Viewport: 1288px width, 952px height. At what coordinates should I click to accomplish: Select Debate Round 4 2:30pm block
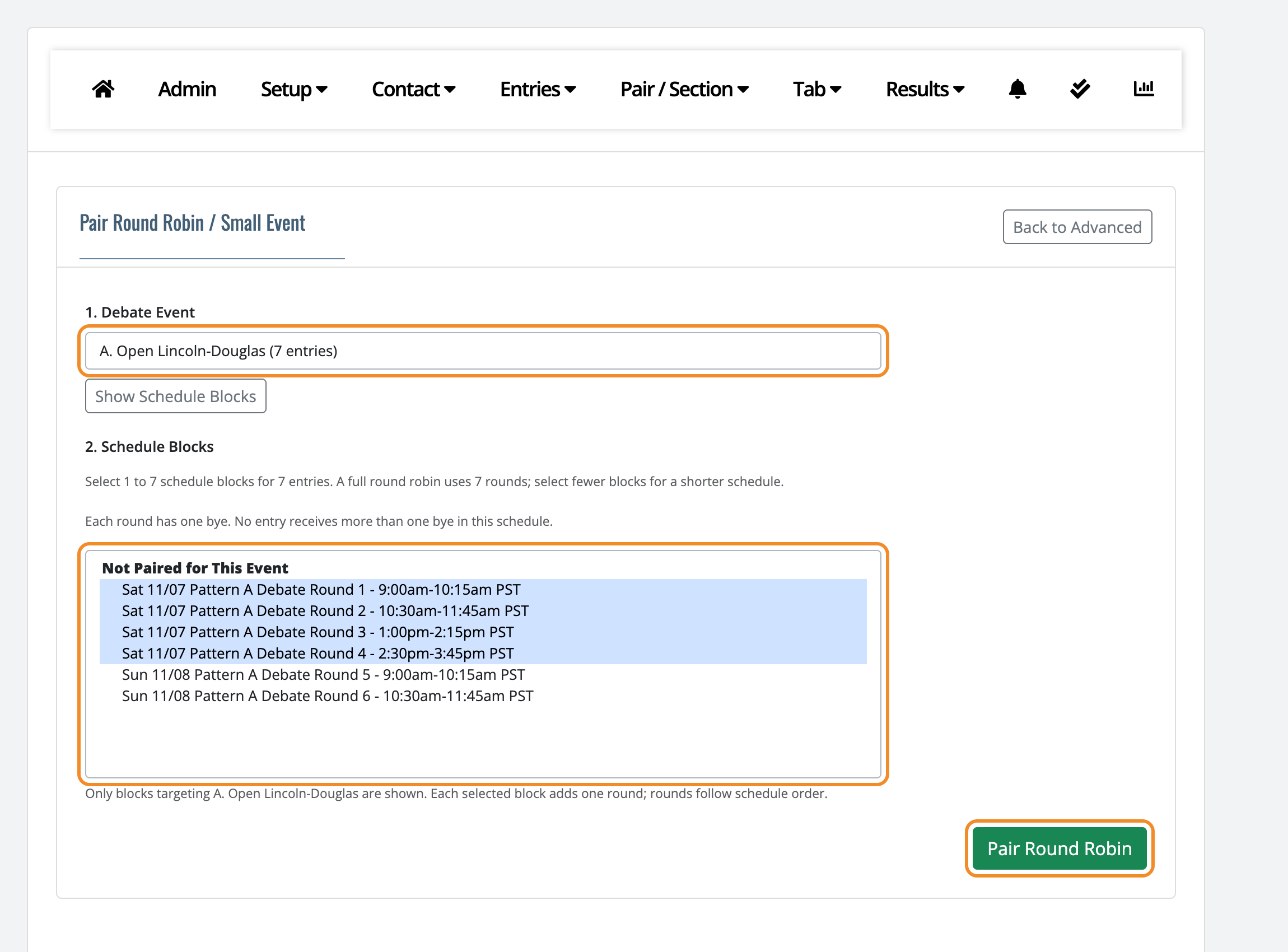pos(483,654)
